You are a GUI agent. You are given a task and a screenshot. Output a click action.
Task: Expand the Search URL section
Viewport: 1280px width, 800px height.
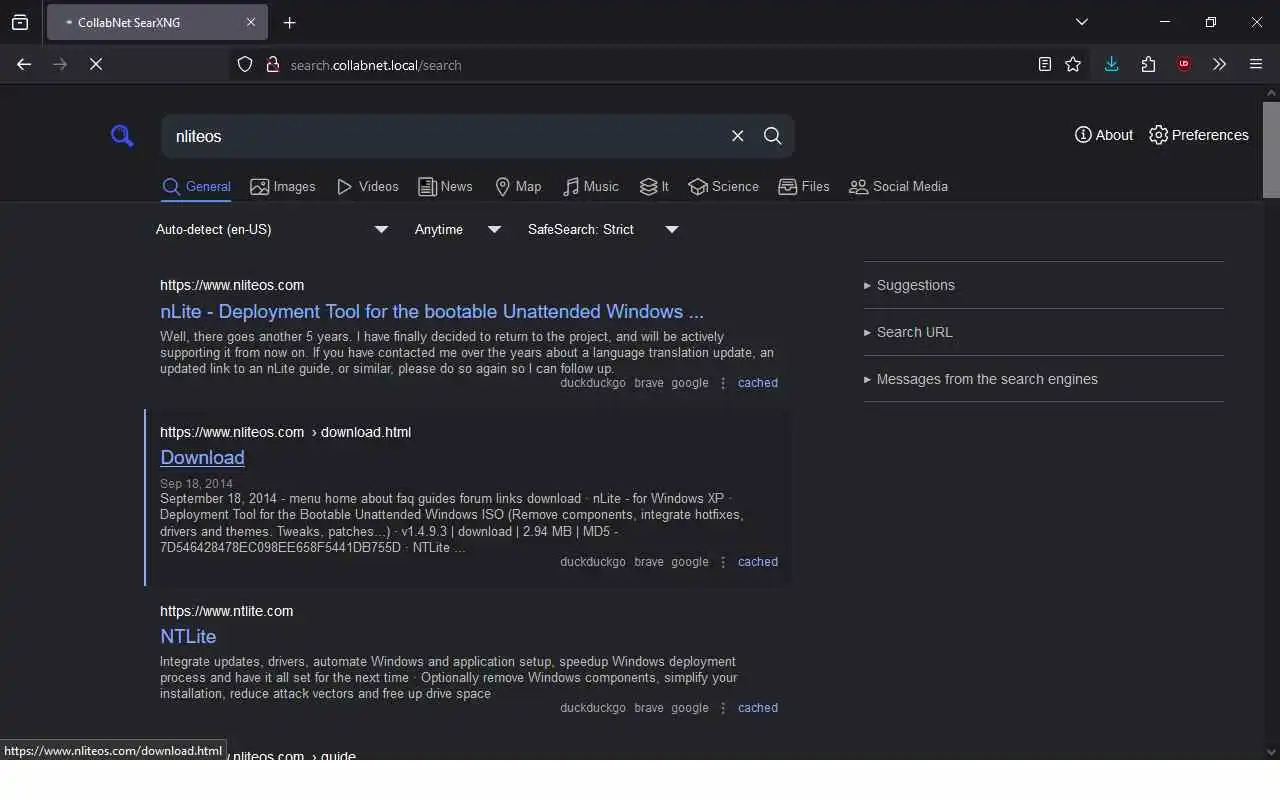click(1044, 332)
